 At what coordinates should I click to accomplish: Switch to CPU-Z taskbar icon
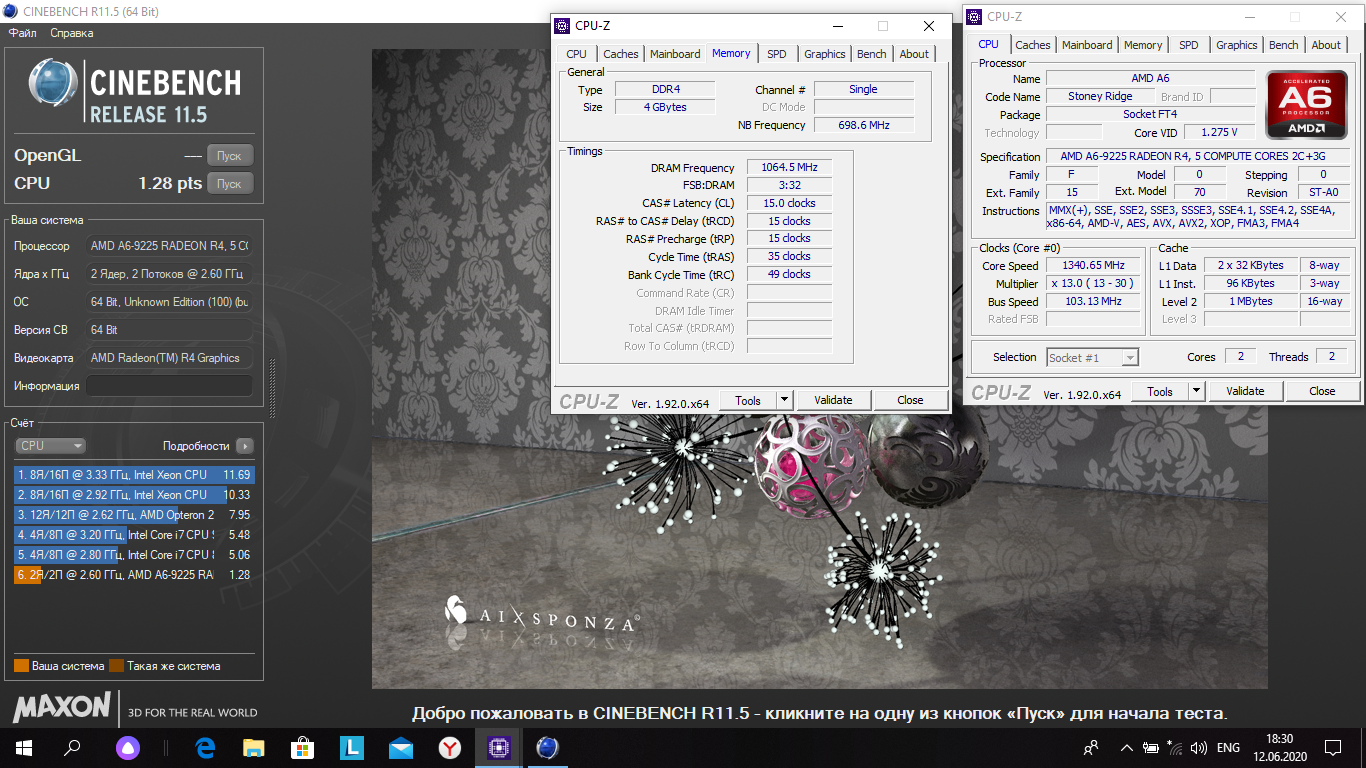point(498,747)
